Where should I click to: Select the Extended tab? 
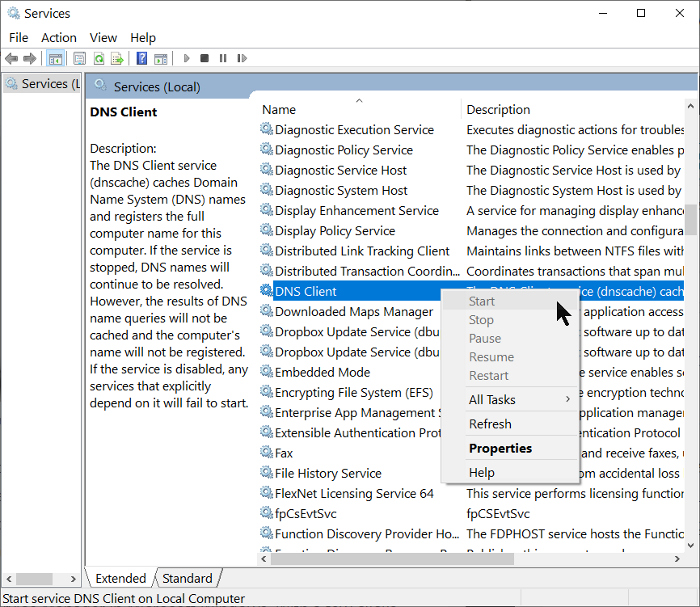[x=120, y=578]
